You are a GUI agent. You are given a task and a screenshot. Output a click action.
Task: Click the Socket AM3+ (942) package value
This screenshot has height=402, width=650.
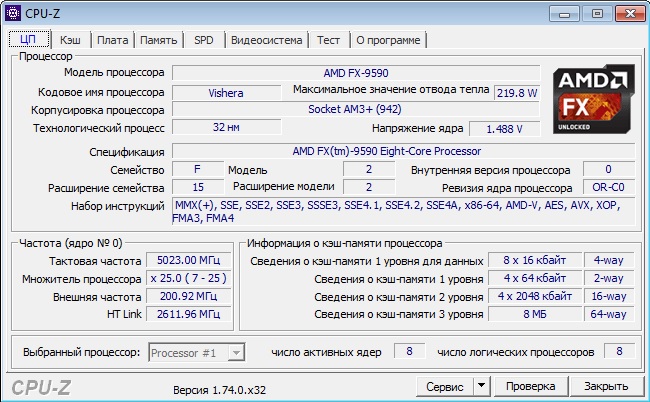pos(355,109)
